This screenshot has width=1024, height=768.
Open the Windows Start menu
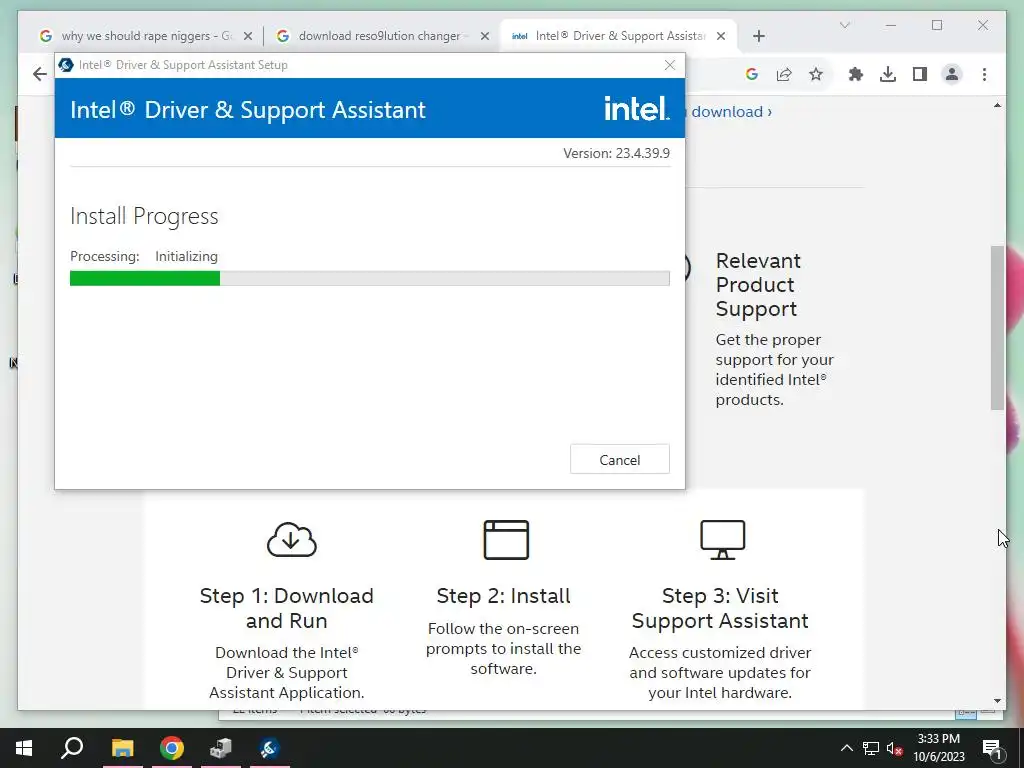(24, 748)
